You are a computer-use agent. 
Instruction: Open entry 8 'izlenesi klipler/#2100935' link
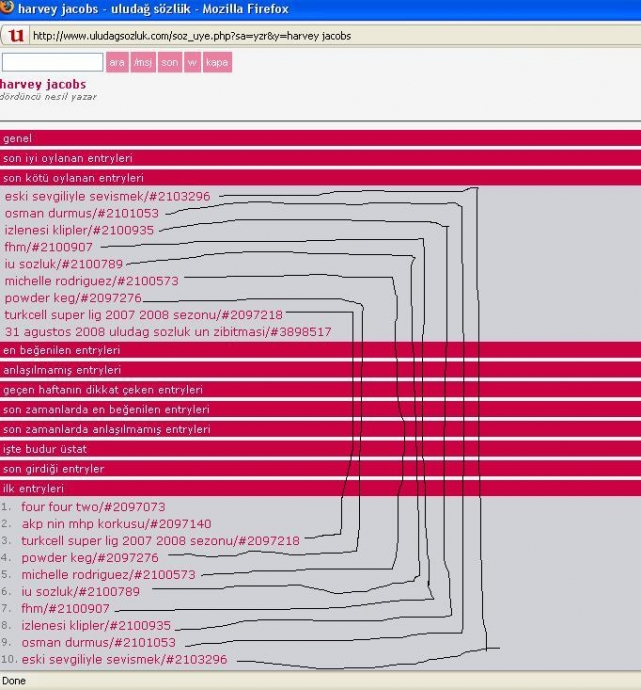tap(96, 626)
